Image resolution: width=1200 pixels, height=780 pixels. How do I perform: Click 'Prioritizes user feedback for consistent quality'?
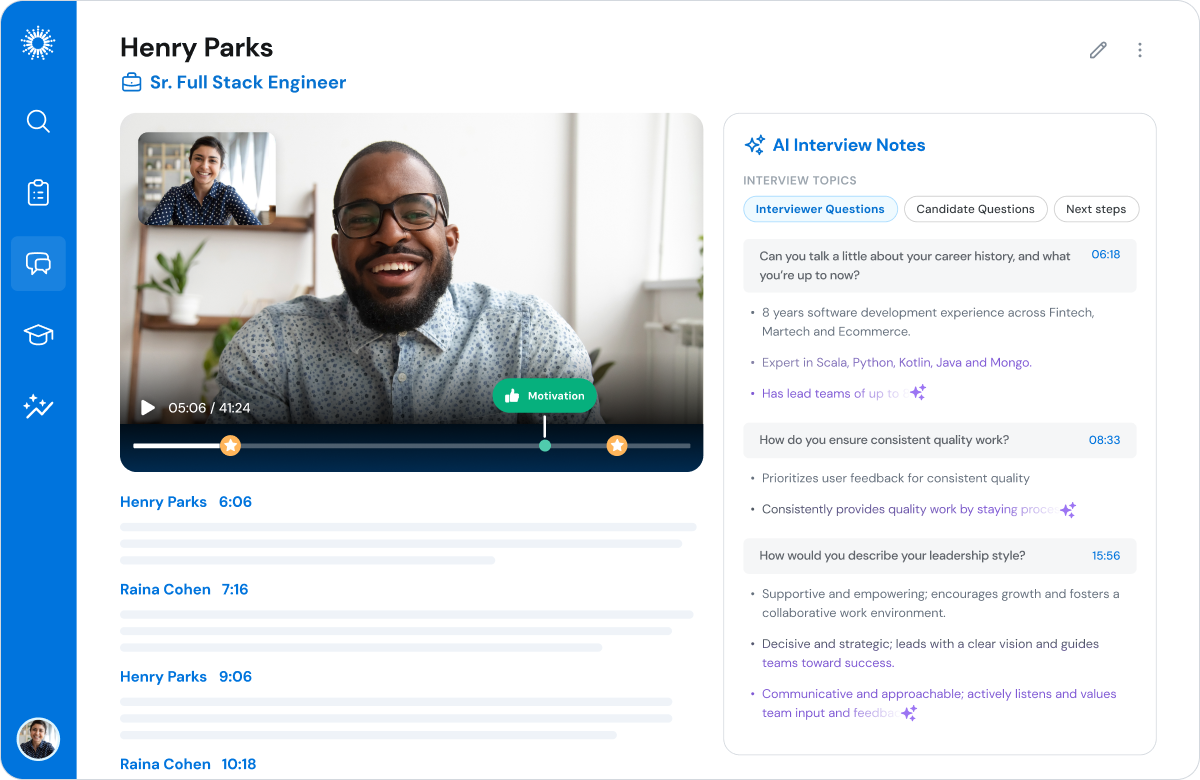click(x=896, y=479)
